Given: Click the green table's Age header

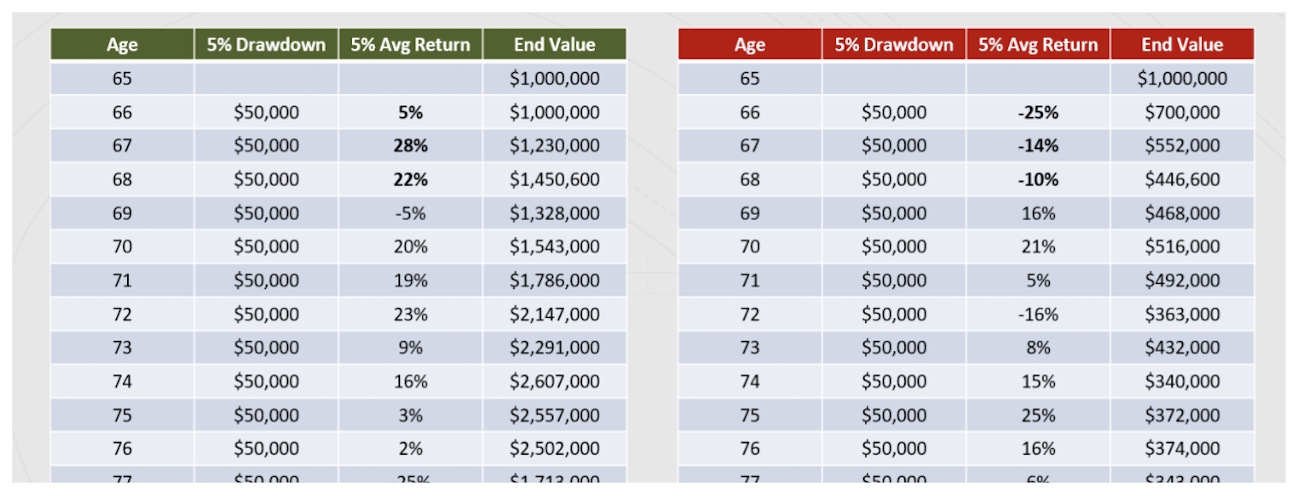Looking at the screenshot, I should 122,44.
